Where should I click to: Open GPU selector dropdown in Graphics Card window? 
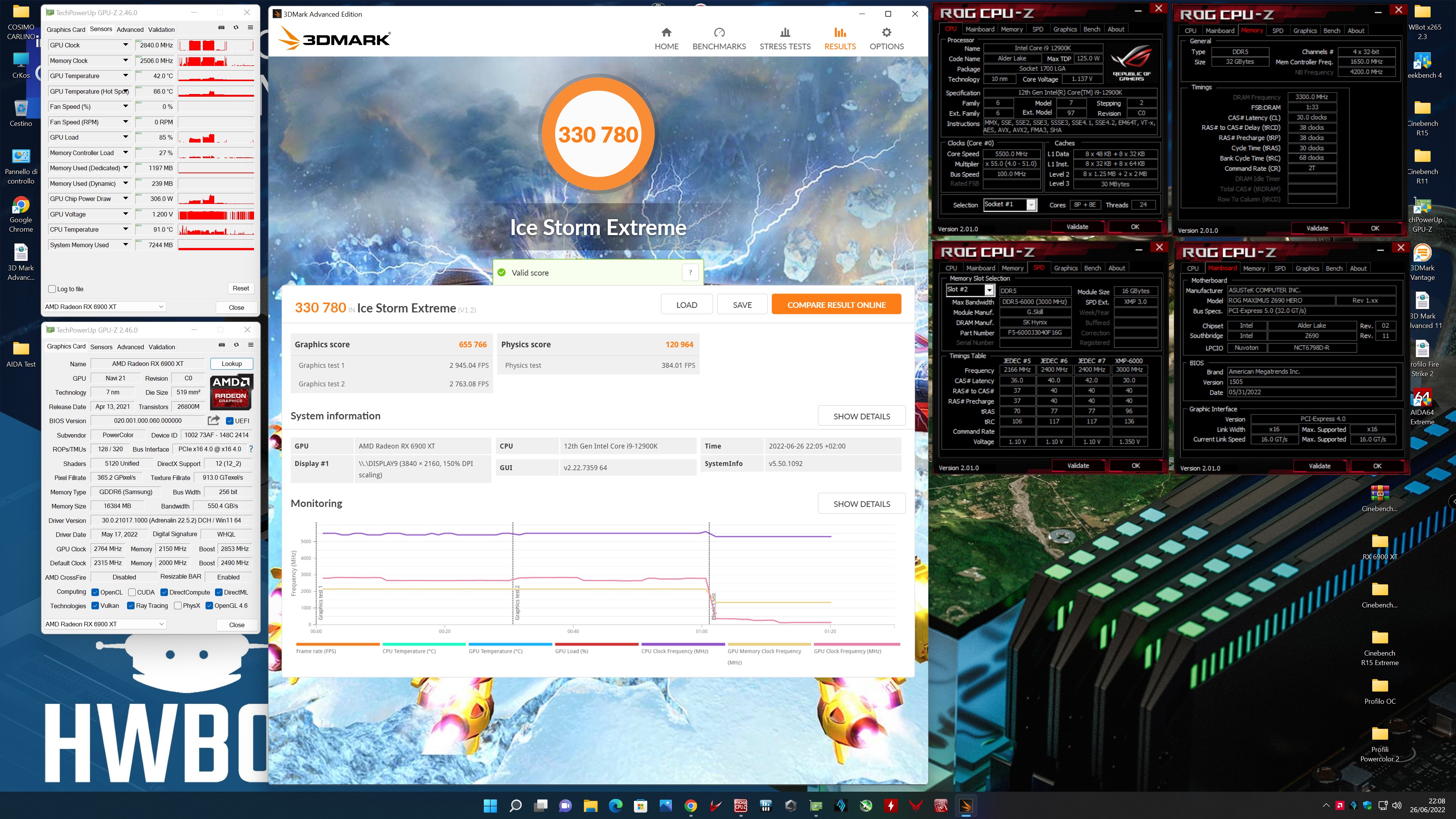point(105,624)
